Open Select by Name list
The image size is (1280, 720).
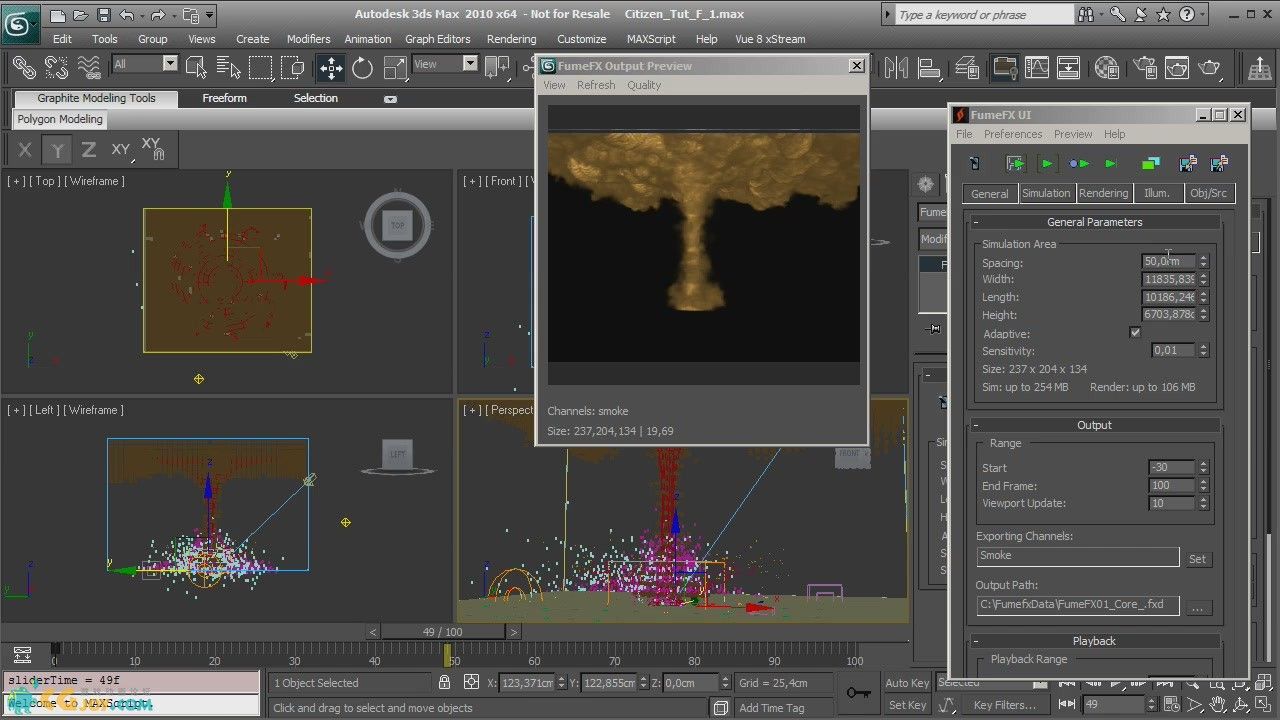[x=229, y=67]
